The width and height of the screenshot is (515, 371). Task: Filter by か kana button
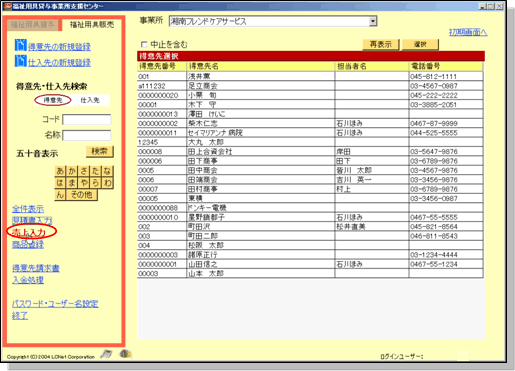[72, 171]
